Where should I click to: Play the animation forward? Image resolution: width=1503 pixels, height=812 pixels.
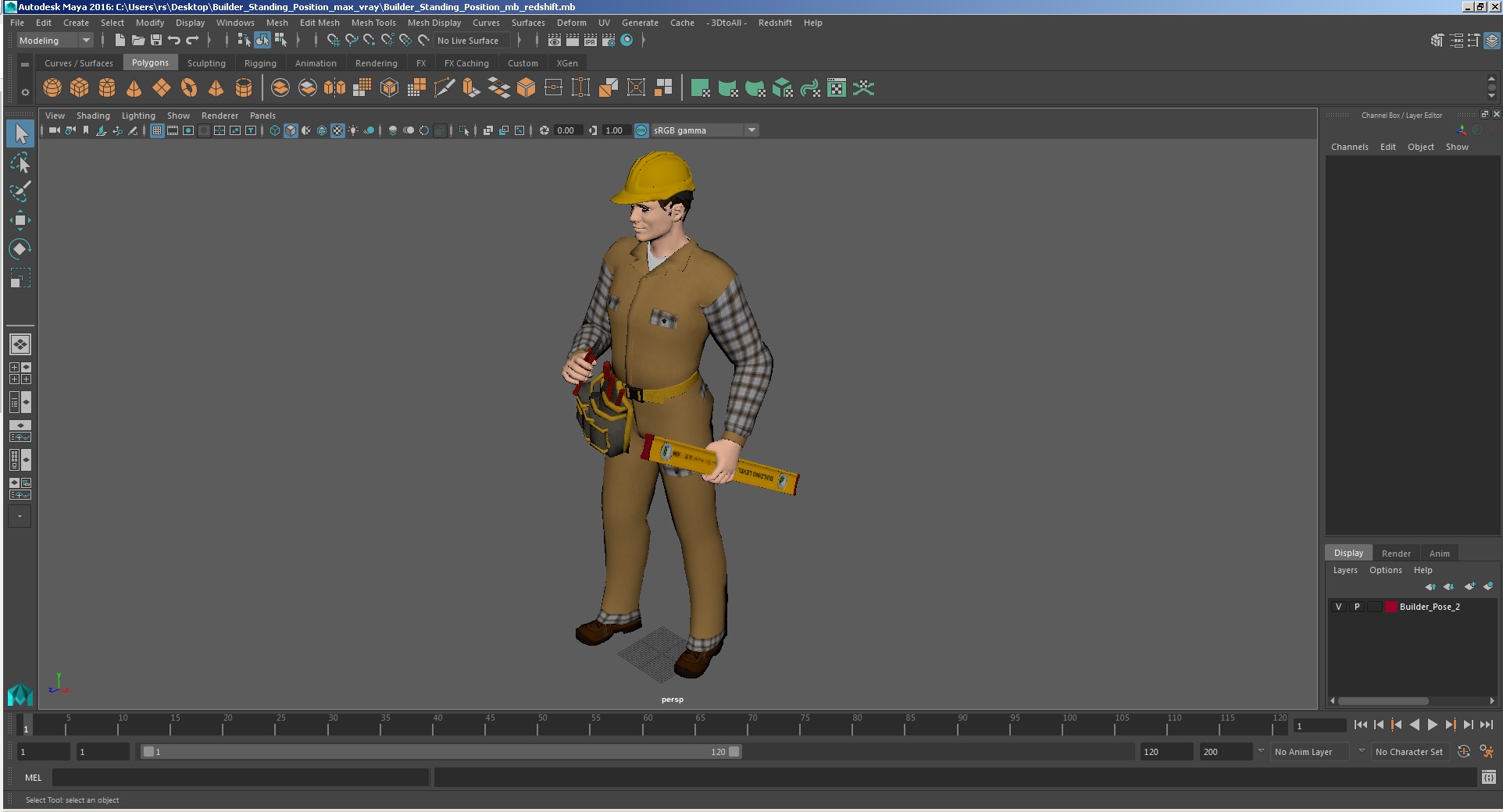(x=1433, y=725)
